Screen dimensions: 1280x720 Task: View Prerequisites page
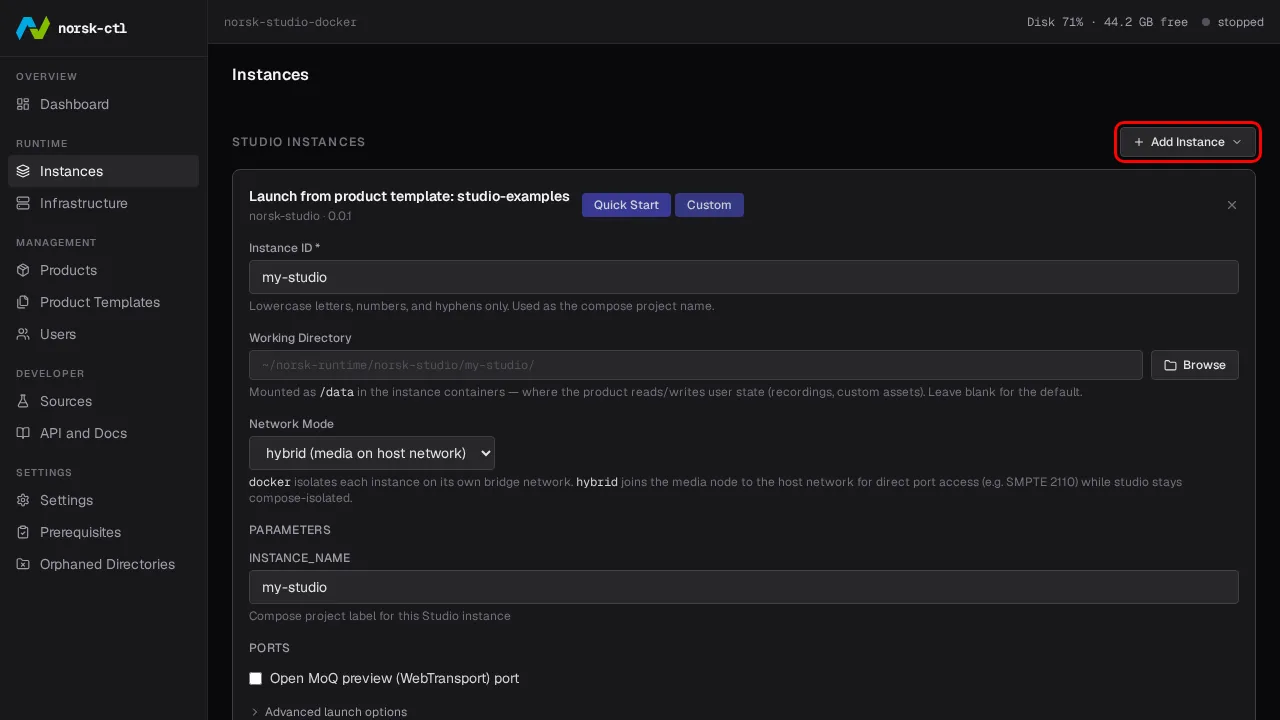pos(103,532)
